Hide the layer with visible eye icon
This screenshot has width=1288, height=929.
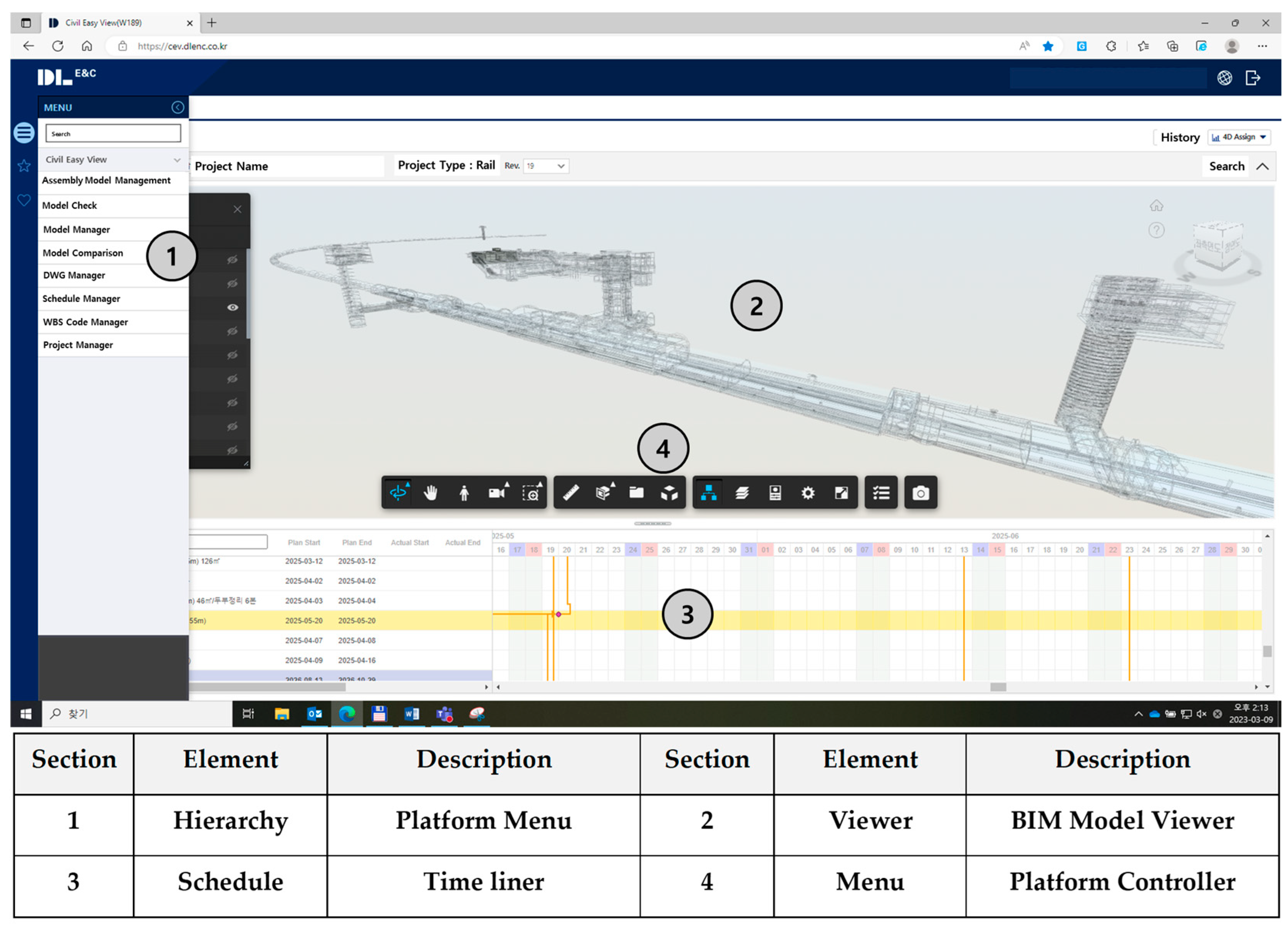point(232,307)
